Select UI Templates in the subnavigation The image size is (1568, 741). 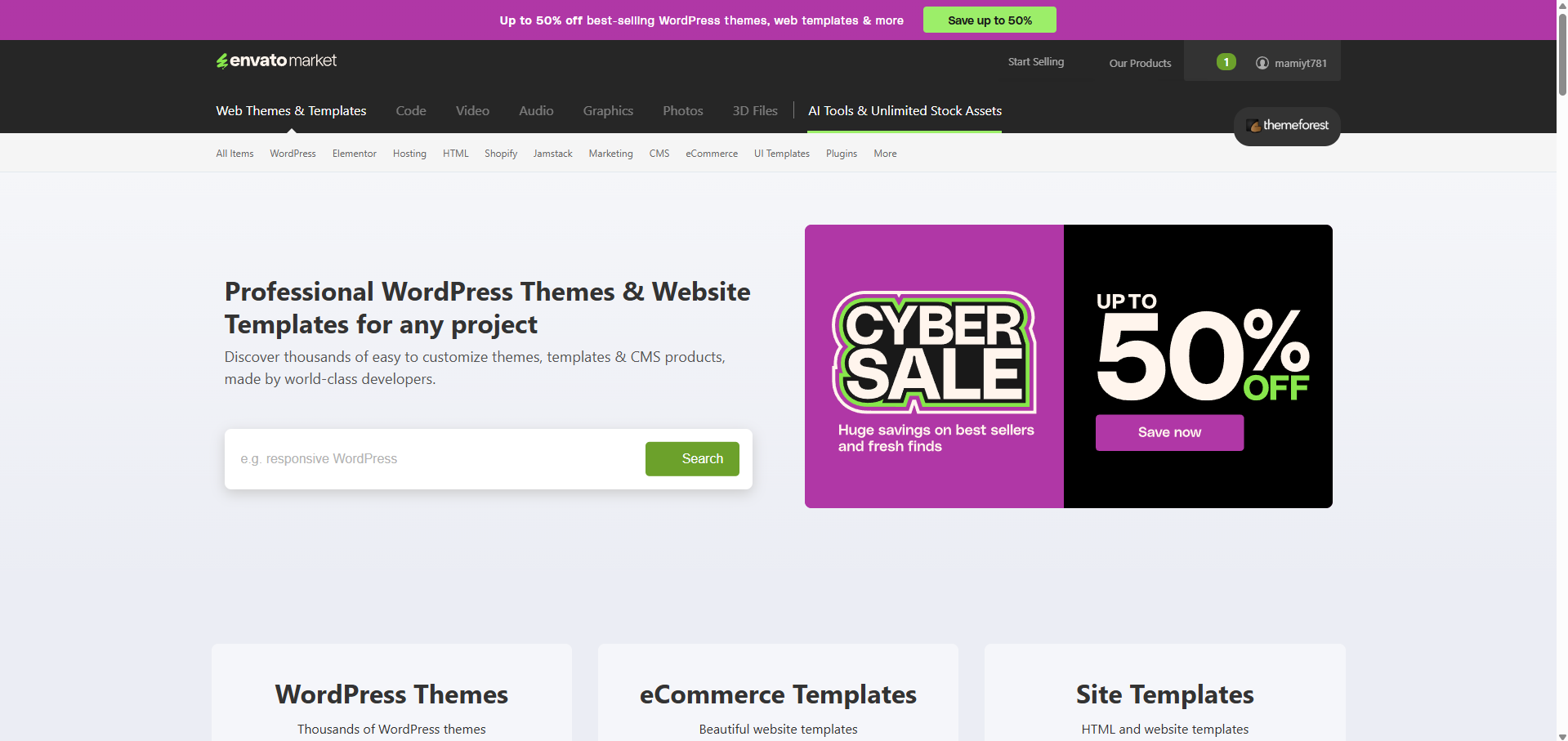click(782, 154)
